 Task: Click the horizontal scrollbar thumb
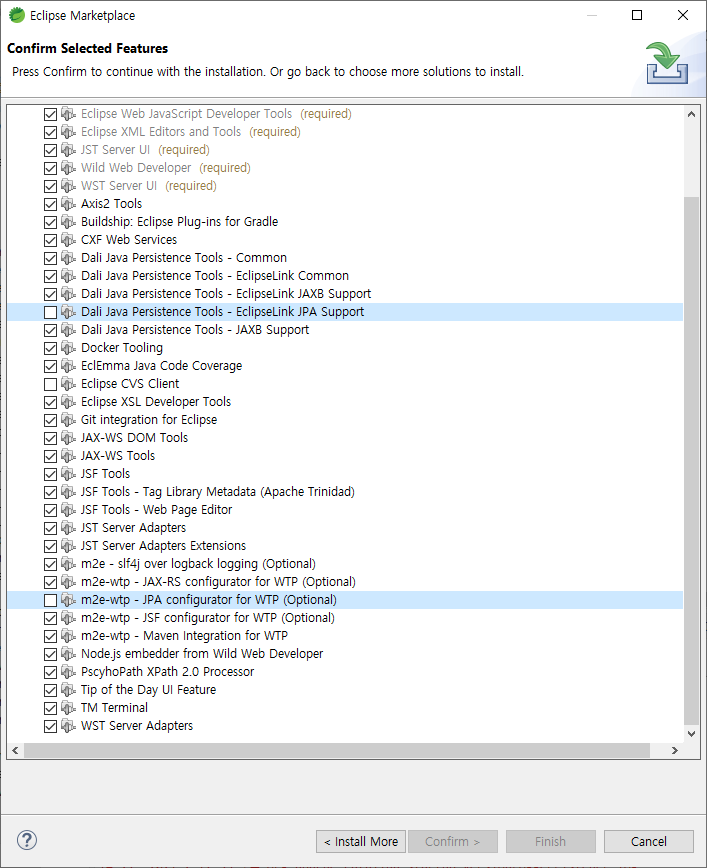[337, 751]
